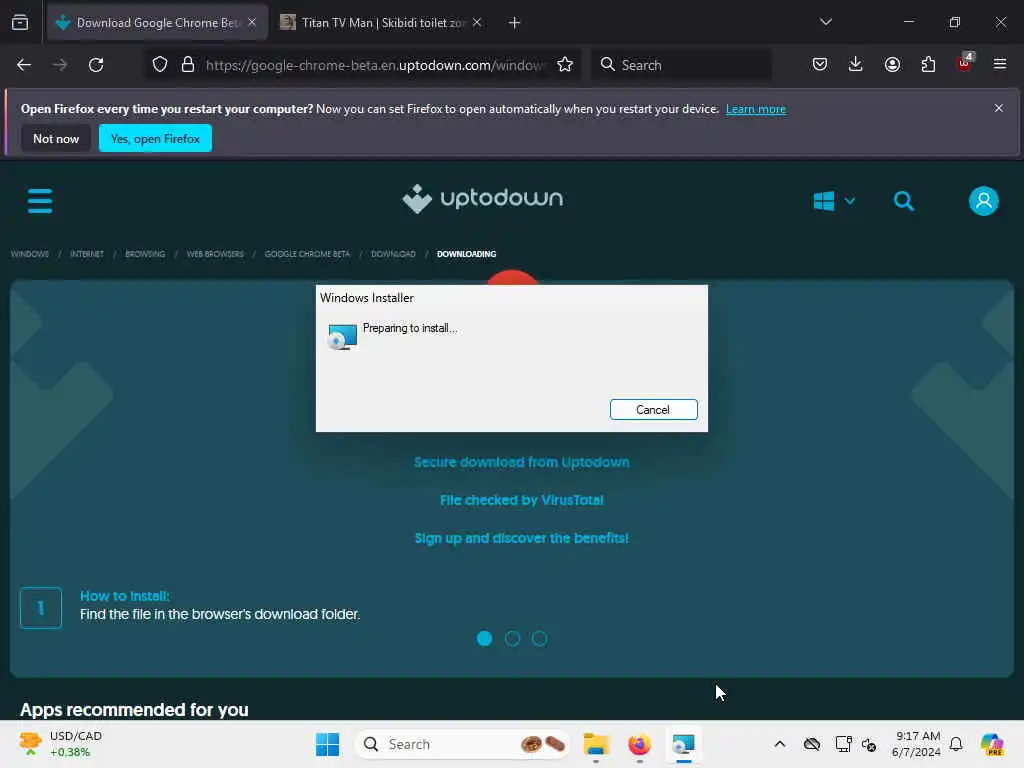
Task: Click the Firefox taskbar icon
Action: (x=639, y=744)
